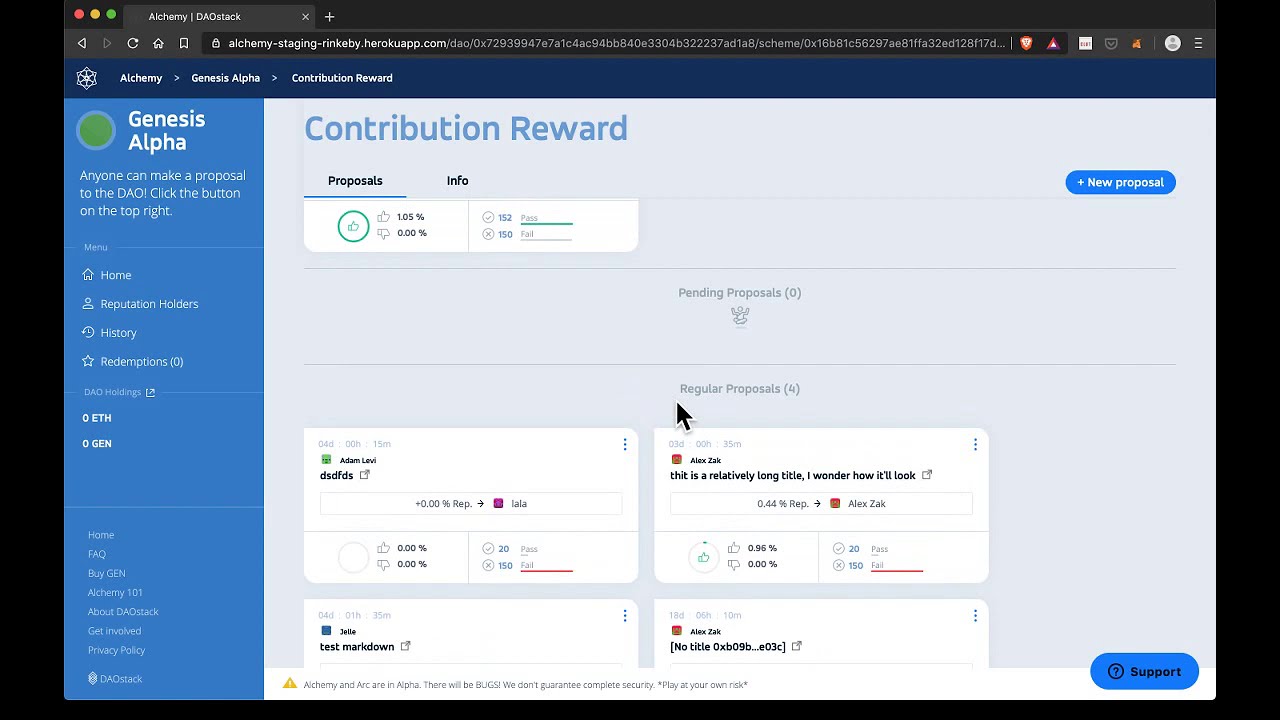Reload the page with the refresh icon
This screenshot has width=1280, height=720.
point(132,43)
